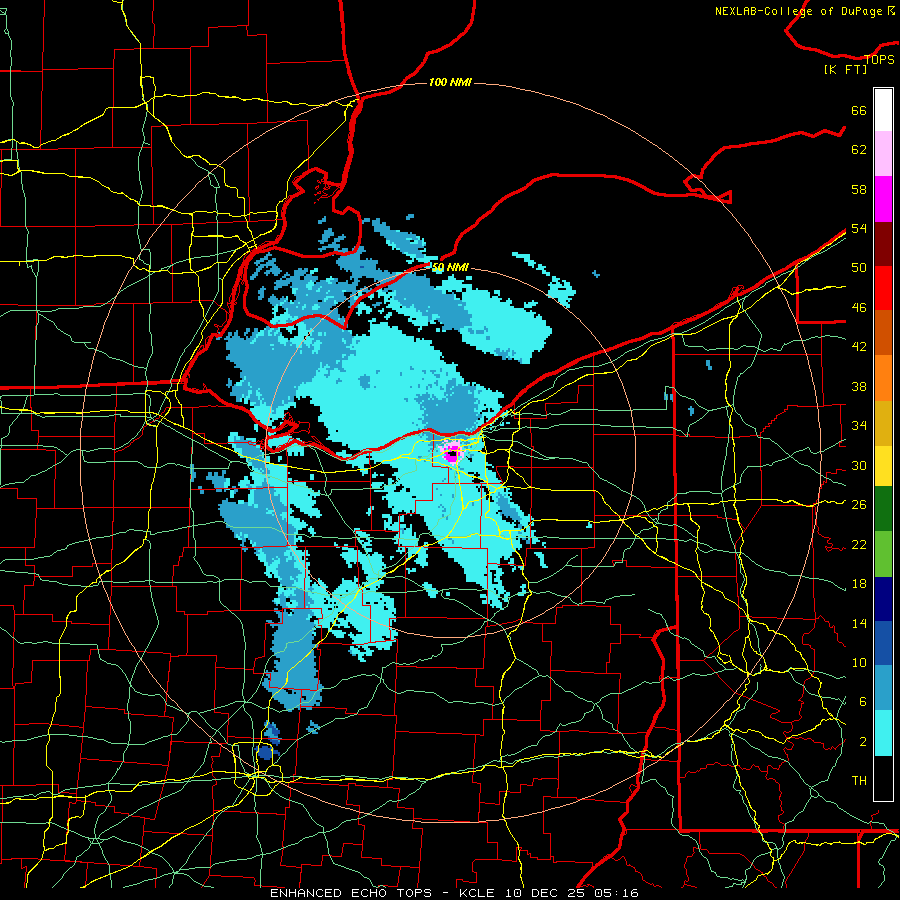The height and width of the screenshot is (900, 900).
Task: Click the cyan swatch beside label 2
Action: click(883, 733)
